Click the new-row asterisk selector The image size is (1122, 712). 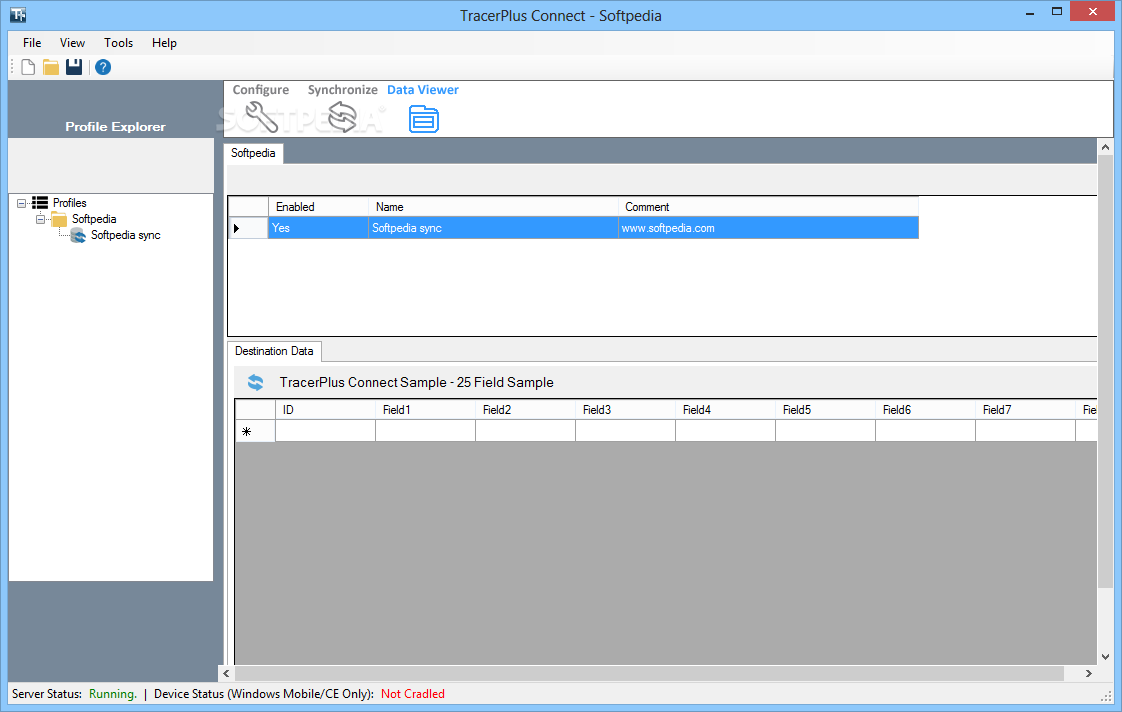click(x=255, y=431)
